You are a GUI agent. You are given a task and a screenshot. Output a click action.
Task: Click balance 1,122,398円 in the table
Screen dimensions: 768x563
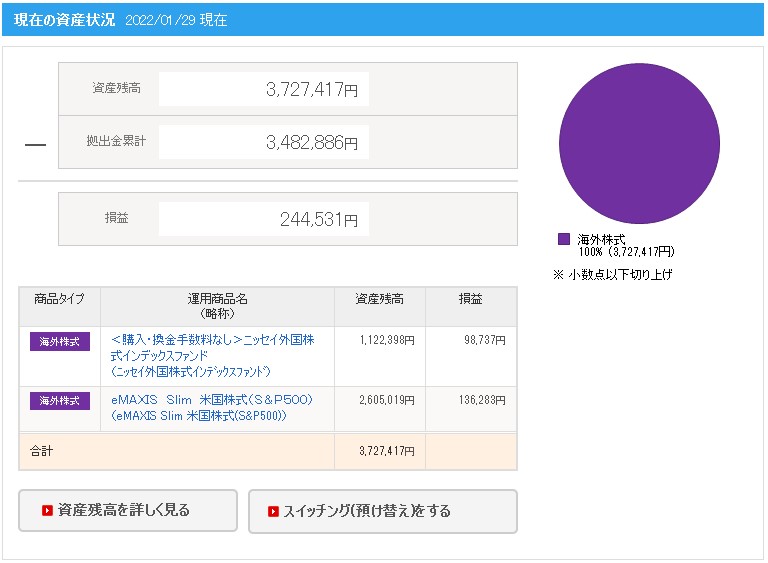pyautogui.click(x=387, y=340)
